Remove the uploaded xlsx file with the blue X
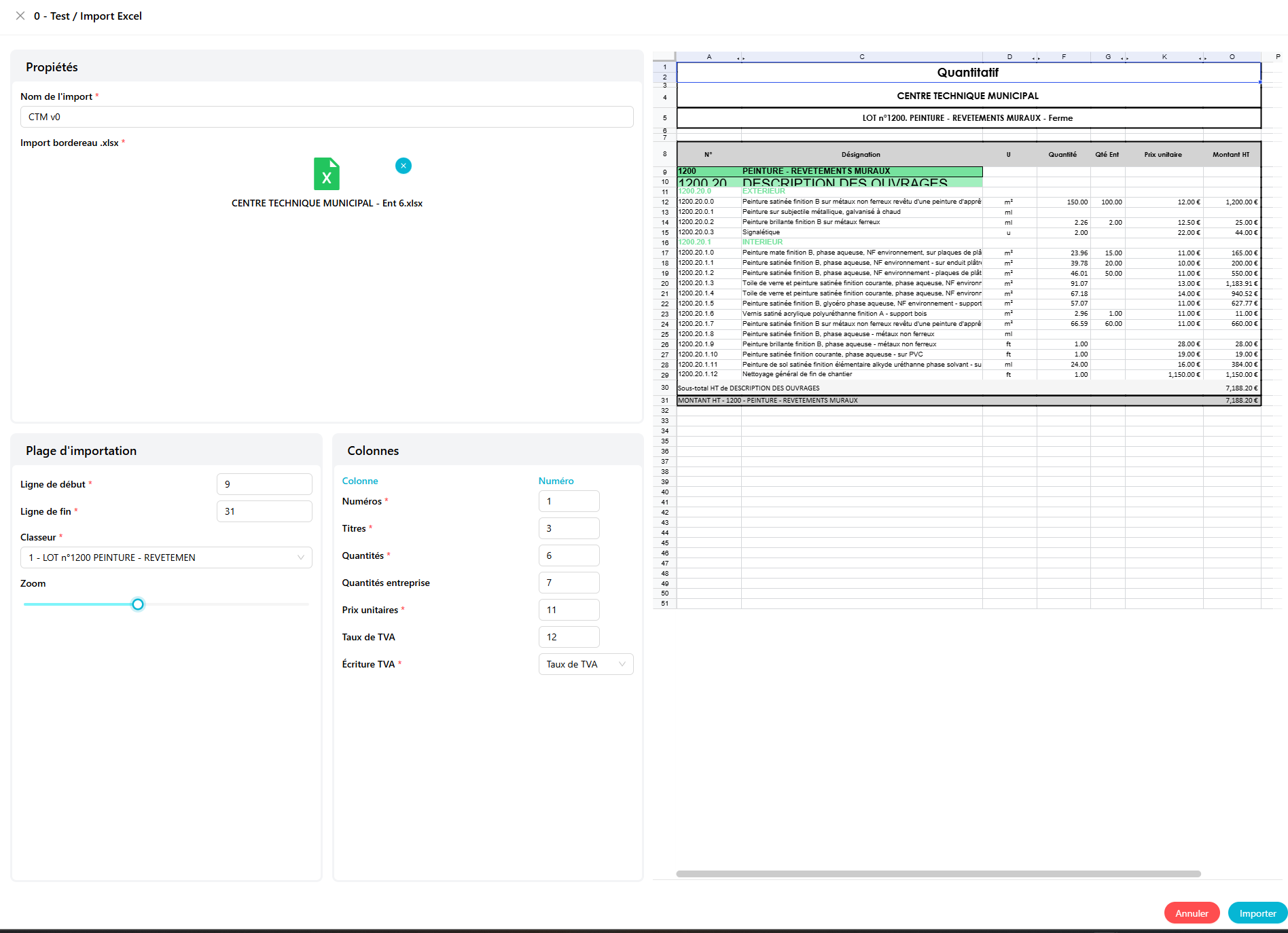 [404, 166]
